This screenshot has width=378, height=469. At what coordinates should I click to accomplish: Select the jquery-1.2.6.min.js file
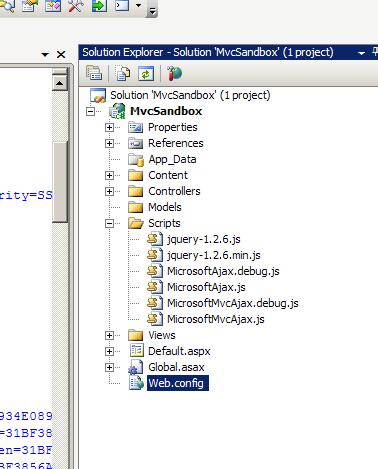[214, 255]
